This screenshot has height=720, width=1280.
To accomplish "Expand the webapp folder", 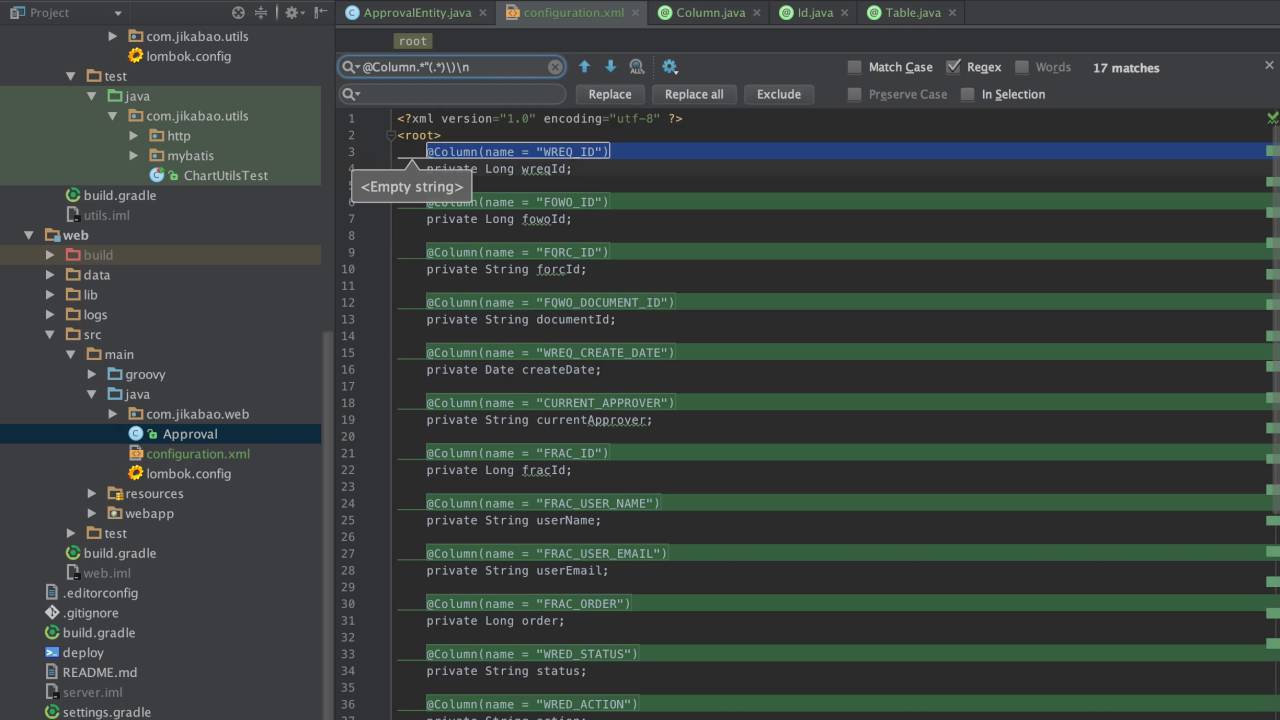I will click(92, 513).
